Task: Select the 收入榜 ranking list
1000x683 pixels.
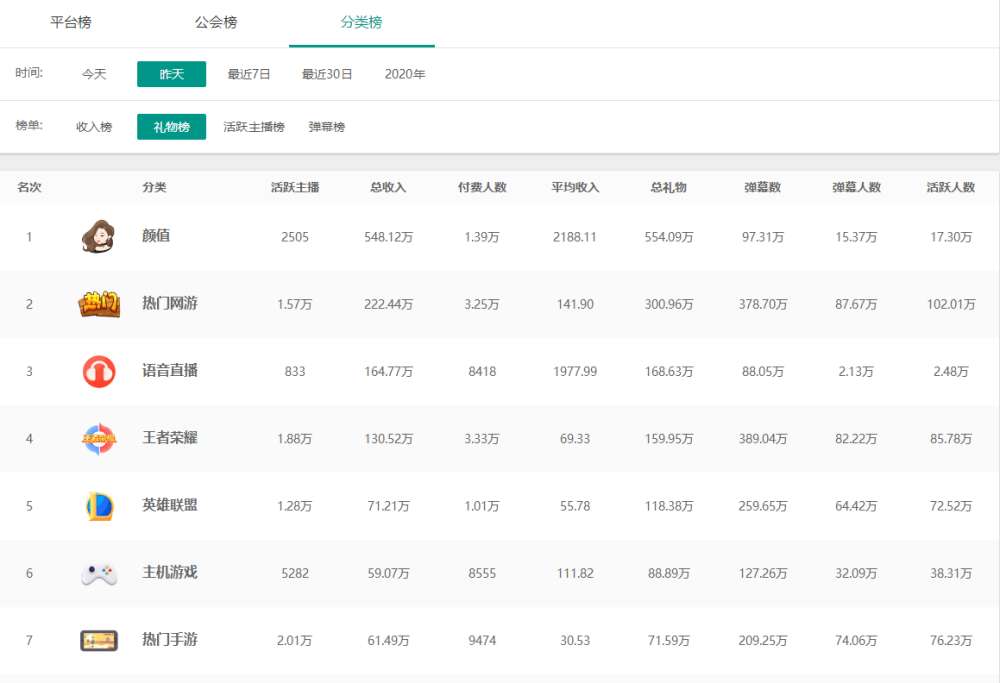Action: pos(94,127)
